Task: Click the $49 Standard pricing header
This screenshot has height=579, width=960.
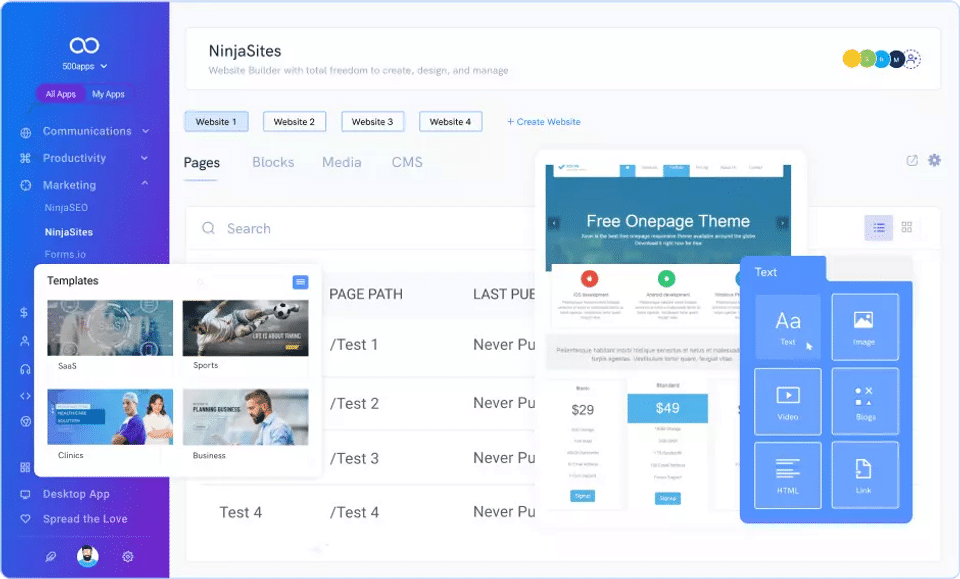Action: [x=667, y=408]
